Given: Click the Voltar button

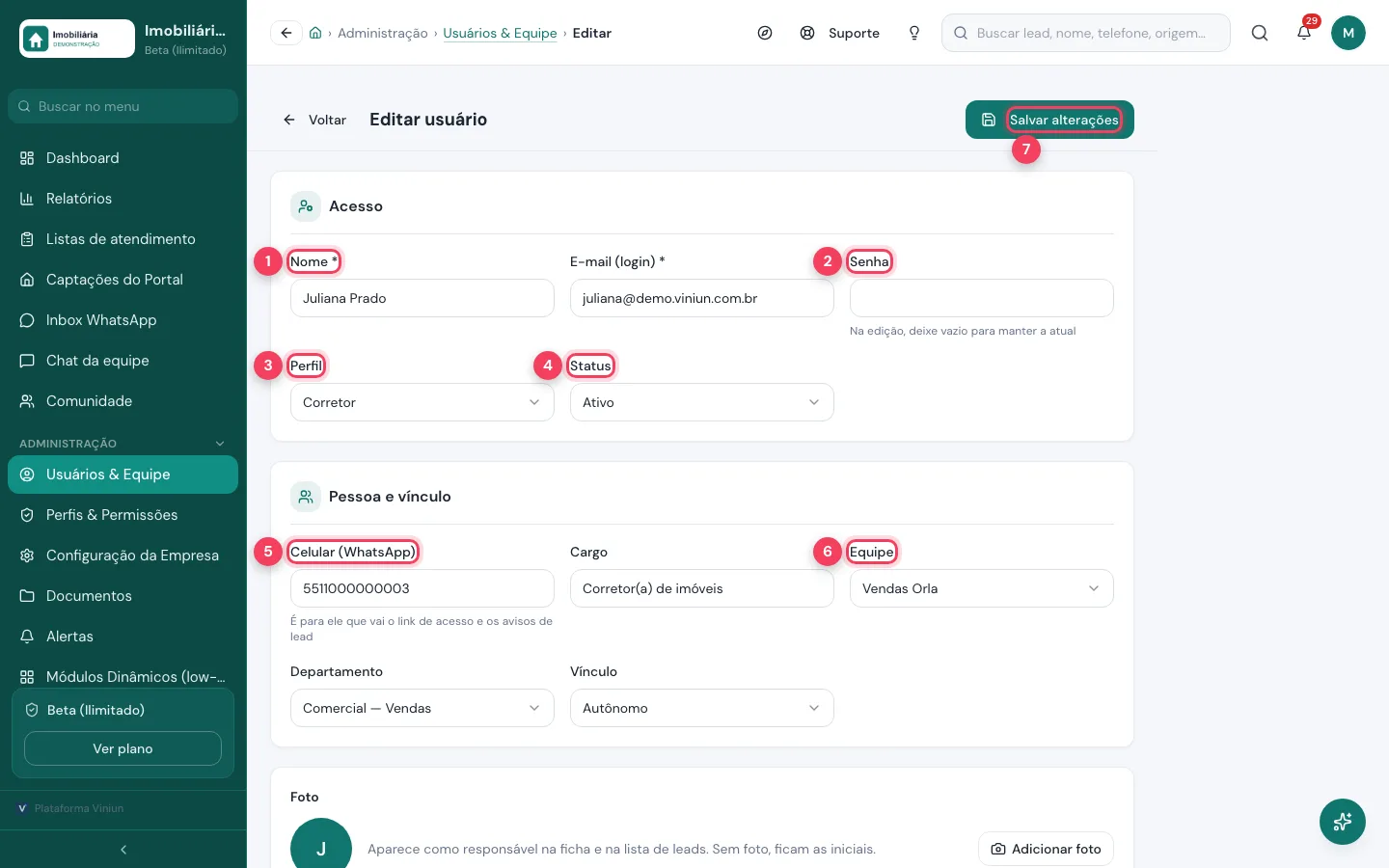Looking at the screenshot, I should pyautogui.click(x=314, y=120).
